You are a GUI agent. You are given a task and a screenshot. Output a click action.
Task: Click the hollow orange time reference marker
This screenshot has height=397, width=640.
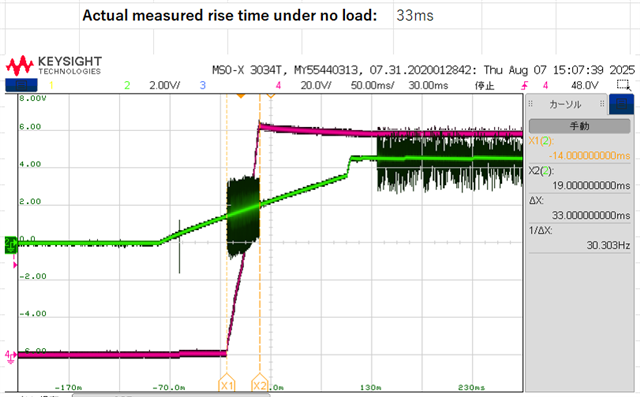[x=271, y=96]
